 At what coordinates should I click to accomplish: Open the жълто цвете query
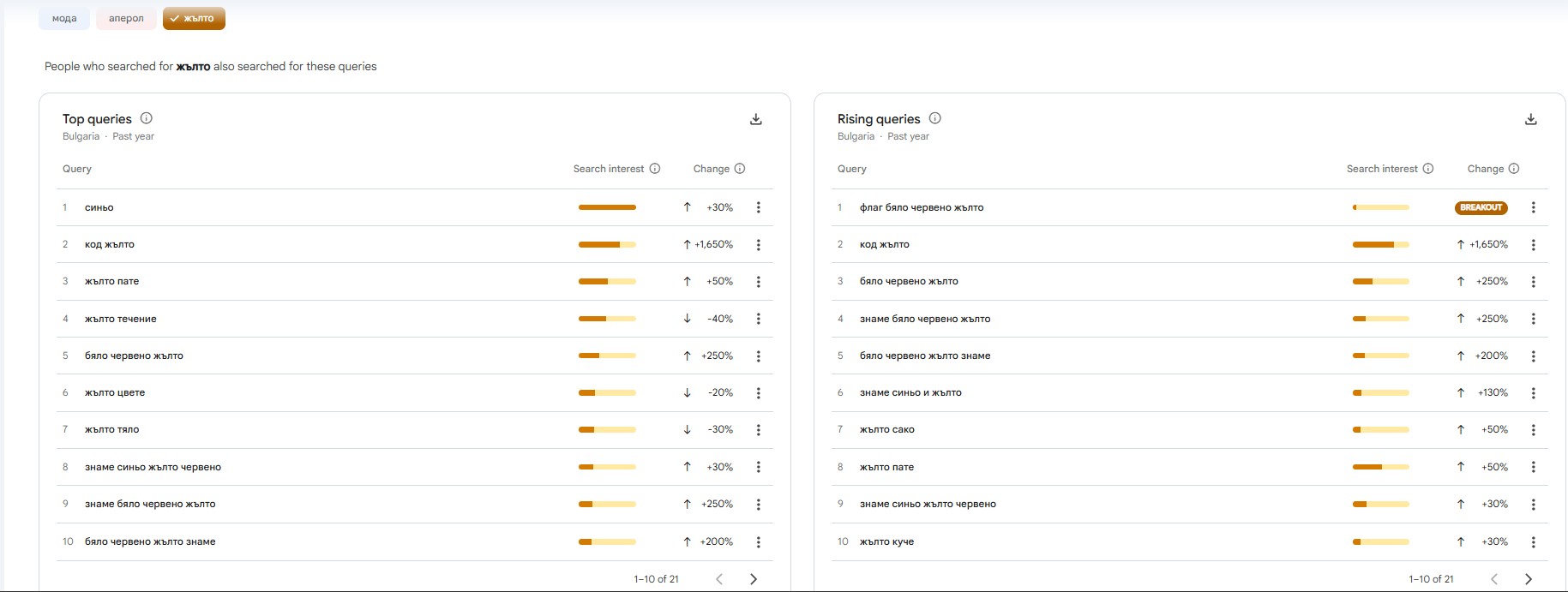(x=115, y=393)
